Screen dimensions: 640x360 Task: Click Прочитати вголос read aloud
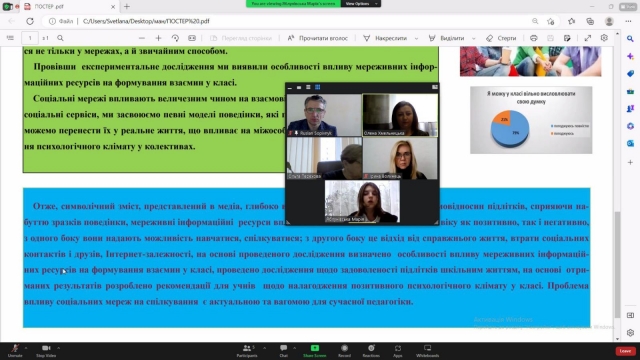click(x=318, y=38)
